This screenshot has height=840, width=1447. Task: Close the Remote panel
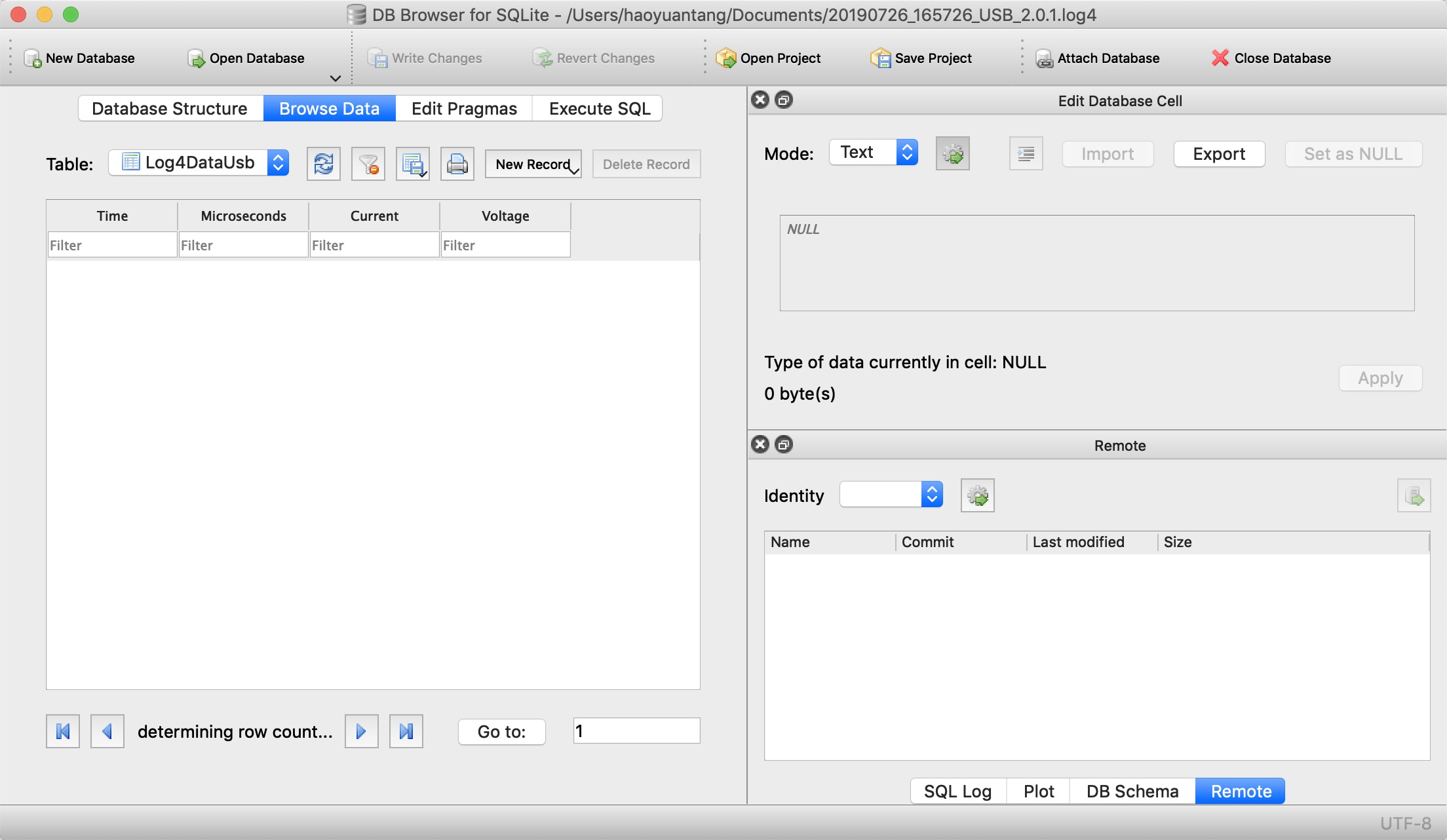coord(760,444)
